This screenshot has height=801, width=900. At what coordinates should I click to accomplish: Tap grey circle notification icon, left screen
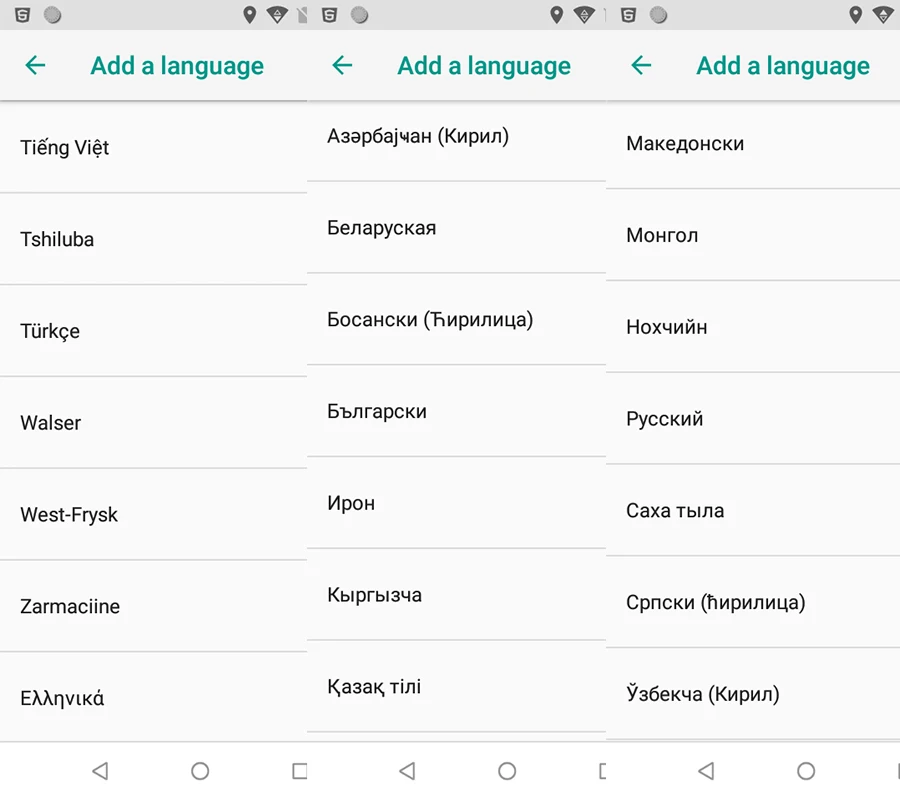(52, 15)
